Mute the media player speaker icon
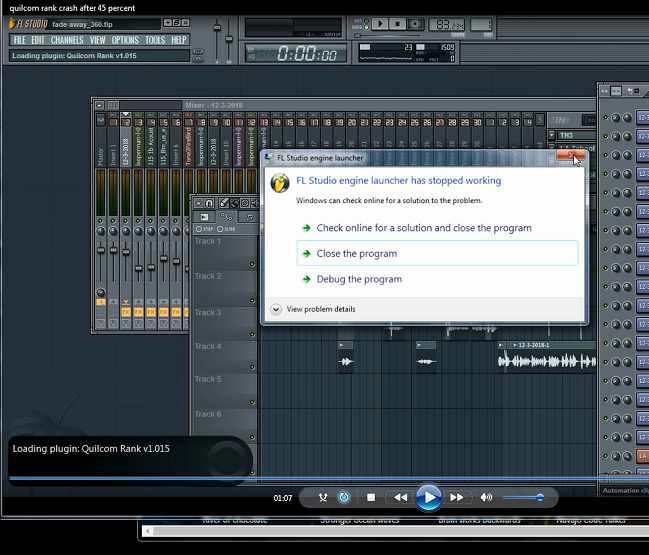649x555 pixels. (x=486, y=497)
